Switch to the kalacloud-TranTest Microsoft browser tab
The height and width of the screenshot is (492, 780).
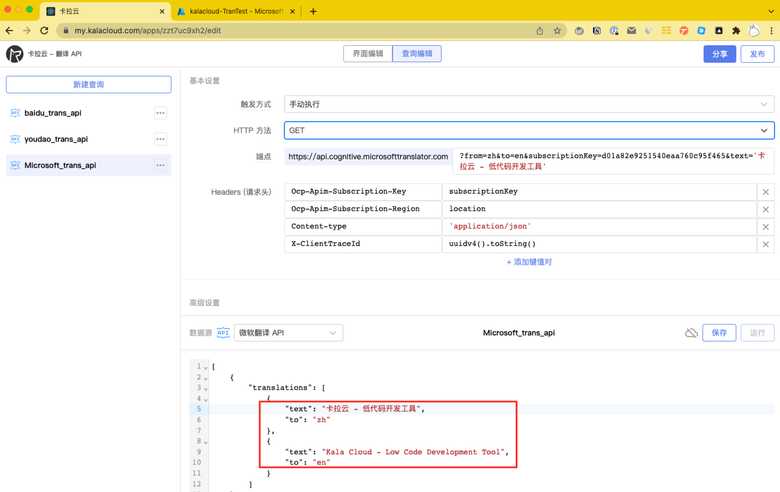coord(237,11)
